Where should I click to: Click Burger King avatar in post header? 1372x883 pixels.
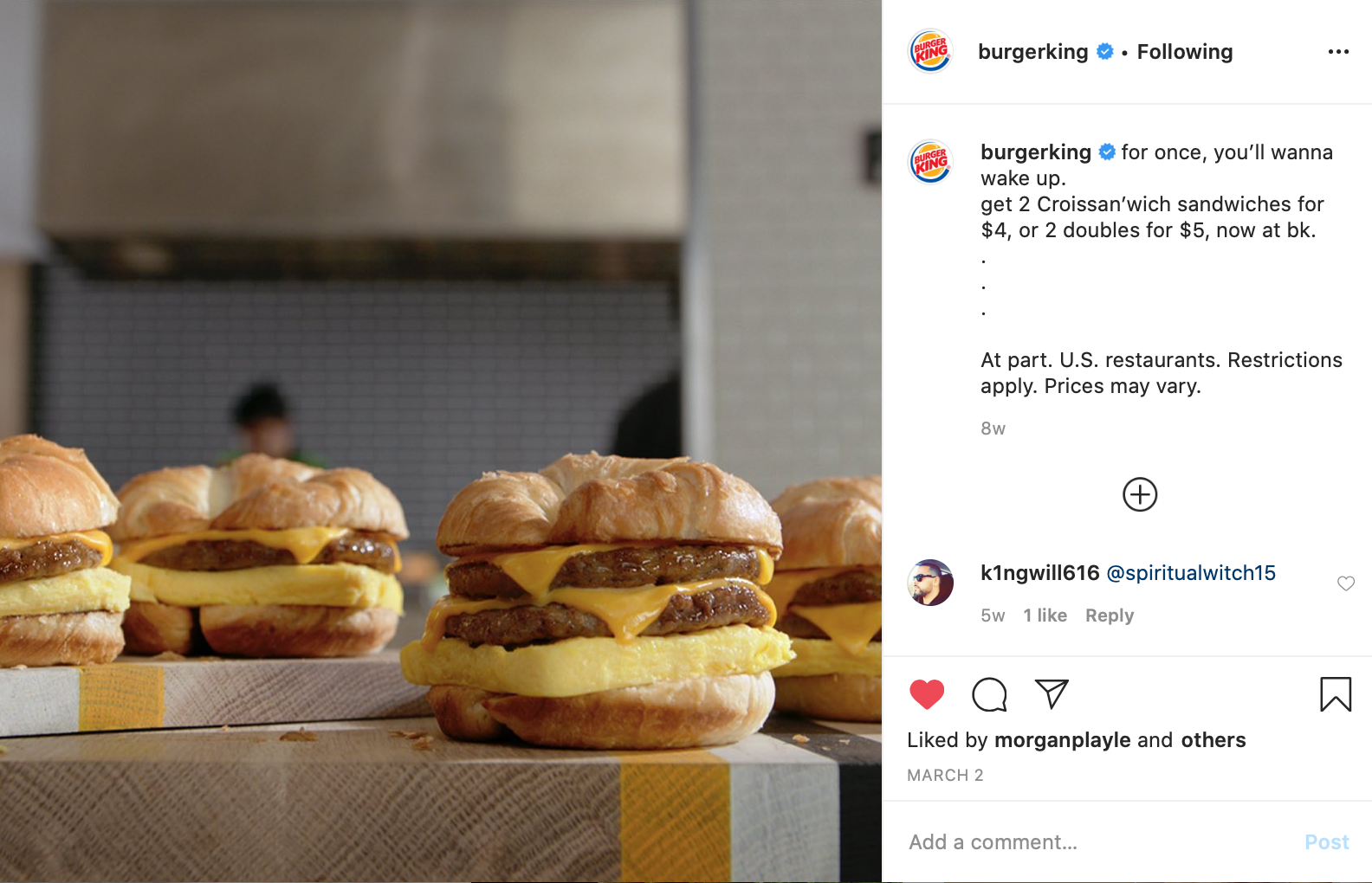click(930, 51)
